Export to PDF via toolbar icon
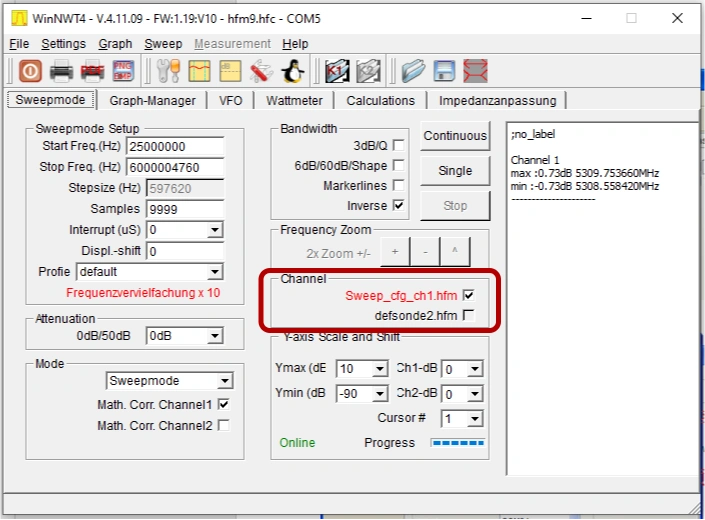This screenshot has width=705, height=520. click(92, 71)
